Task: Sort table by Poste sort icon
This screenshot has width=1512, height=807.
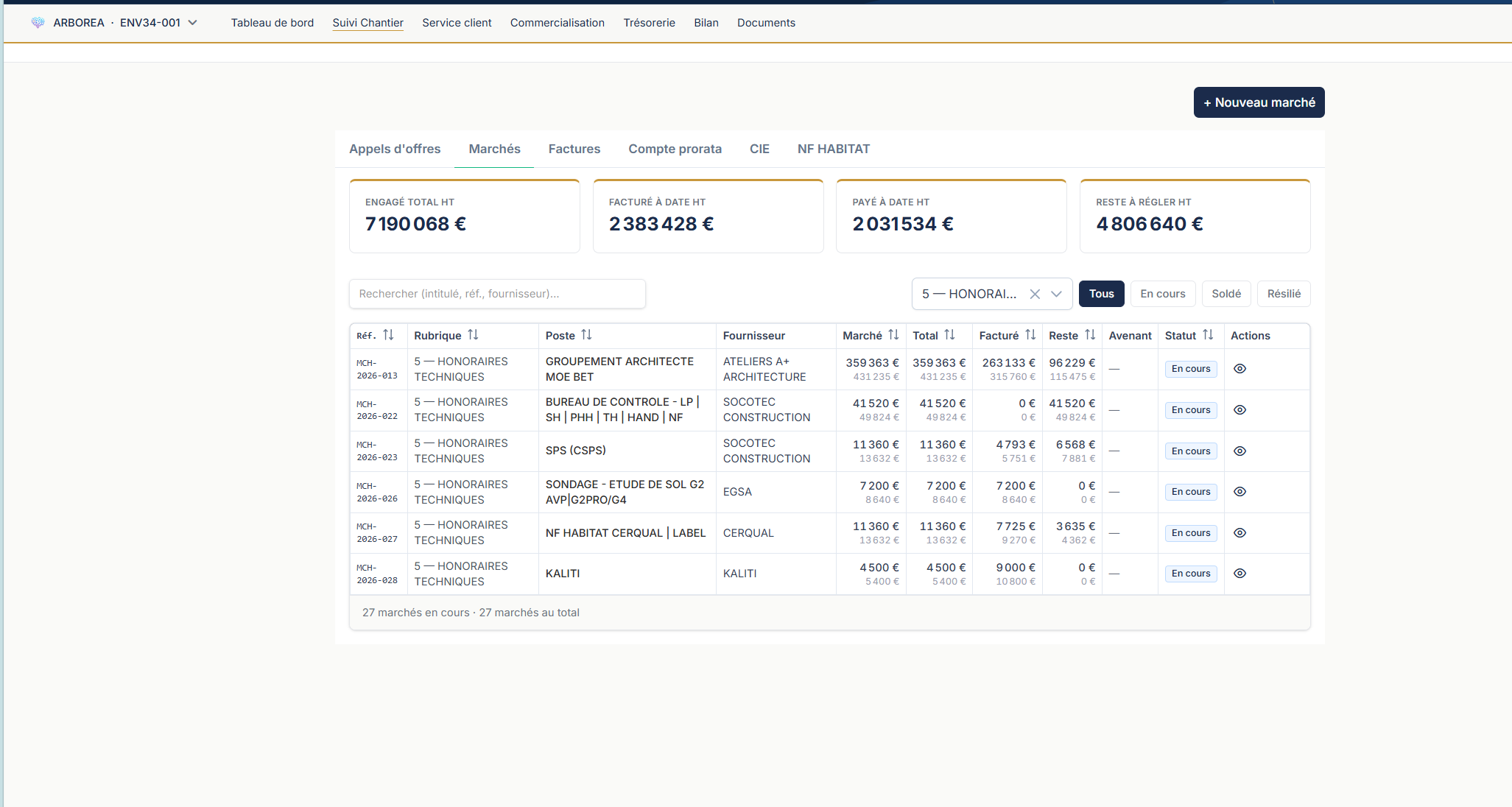Action: click(x=586, y=335)
